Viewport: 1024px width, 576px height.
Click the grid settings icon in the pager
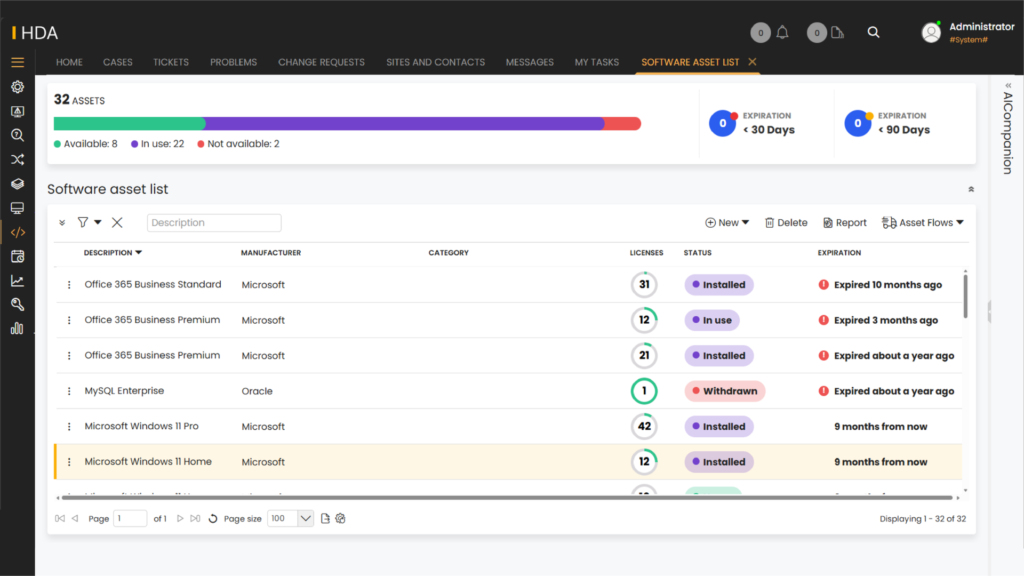pos(340,519)
